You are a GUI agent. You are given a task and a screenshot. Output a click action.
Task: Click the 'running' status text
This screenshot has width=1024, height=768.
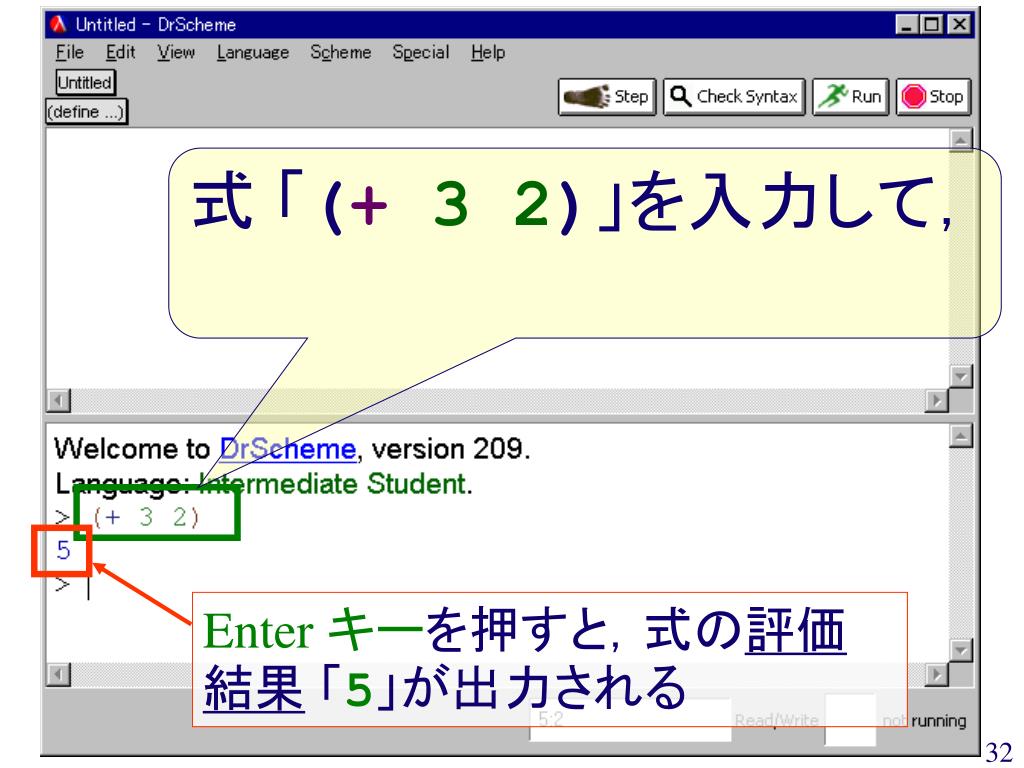tap(938, 721)
